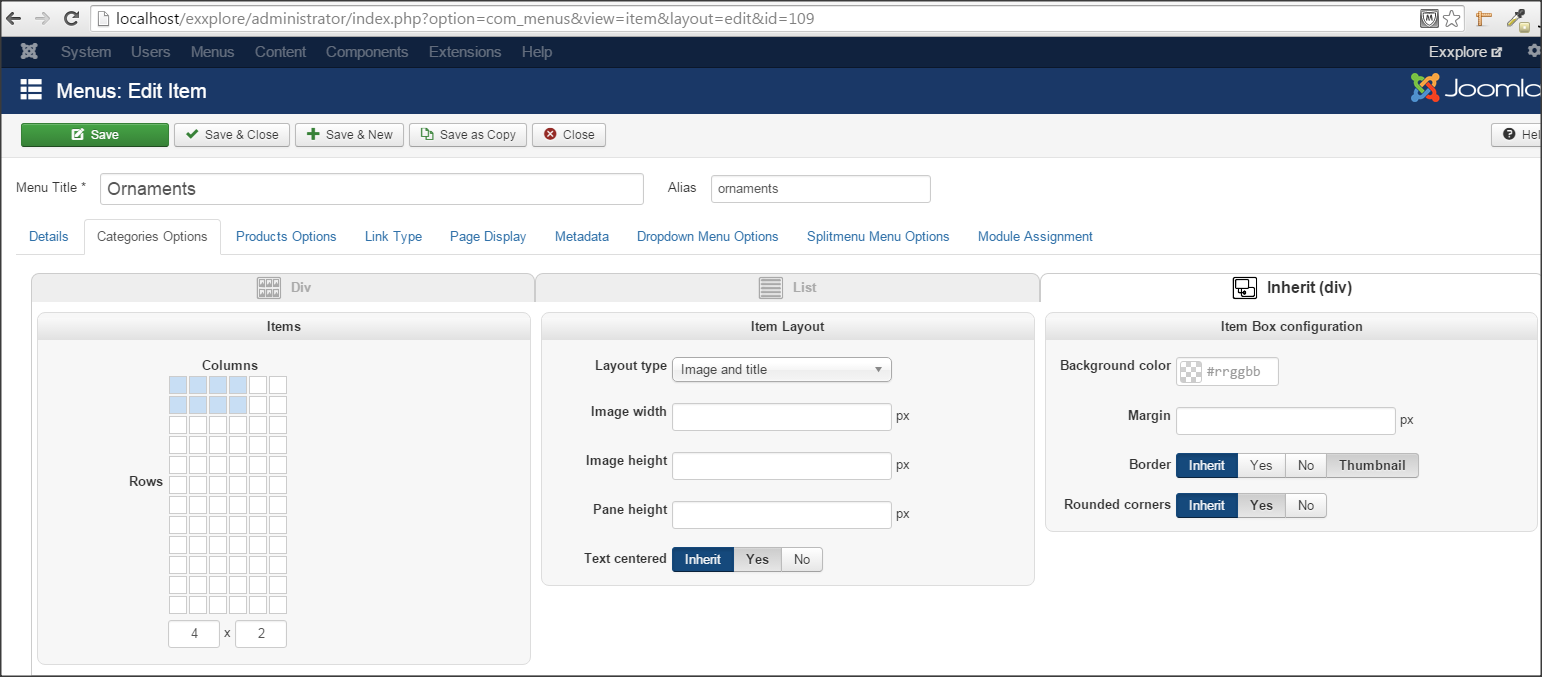
Task: Click the browser forward arrow
Action: 42,18
